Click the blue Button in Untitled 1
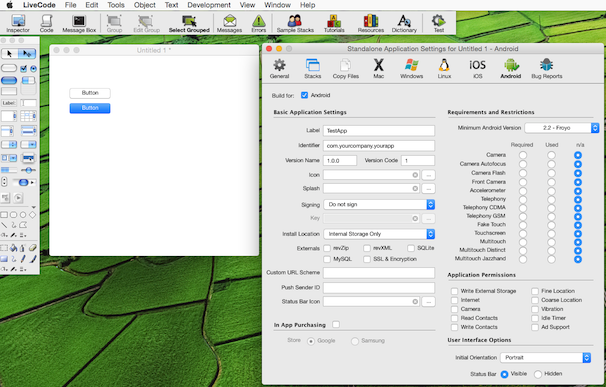This screenshot has width=606, height=387. click(90, 108)
